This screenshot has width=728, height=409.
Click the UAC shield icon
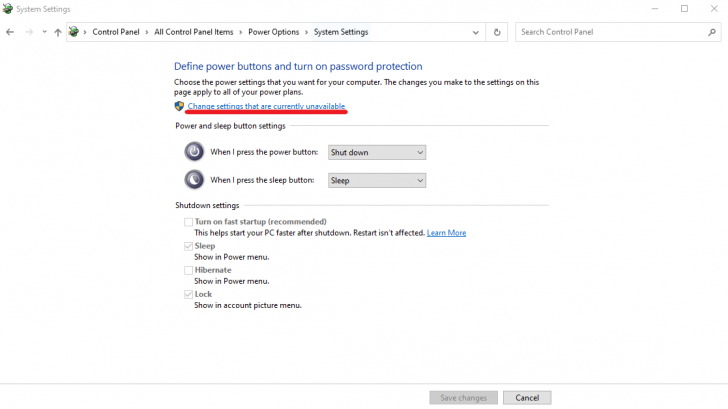179,106
